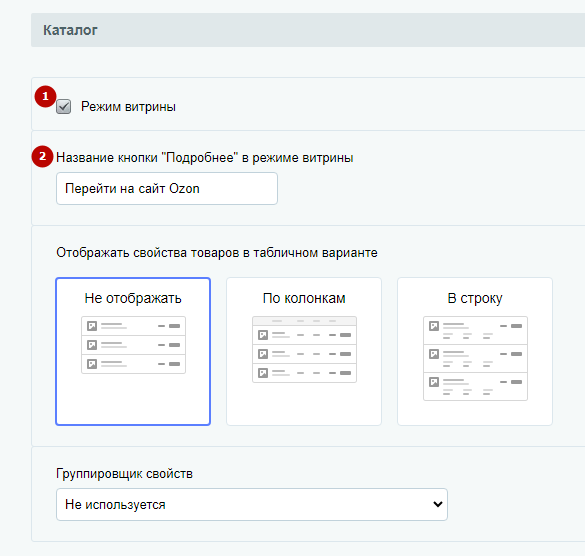Open the Группировщик свойств dropdown
The image size is (585, 556).
(x=252, y=504)
